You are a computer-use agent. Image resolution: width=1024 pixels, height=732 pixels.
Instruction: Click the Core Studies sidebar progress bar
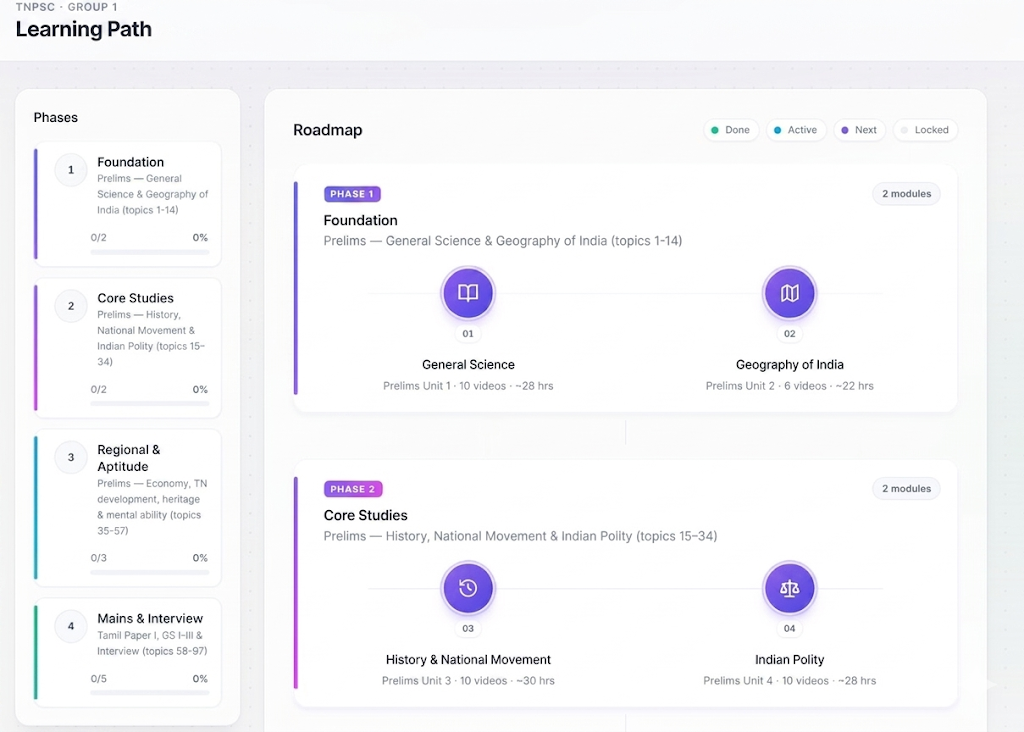point(150,404)
